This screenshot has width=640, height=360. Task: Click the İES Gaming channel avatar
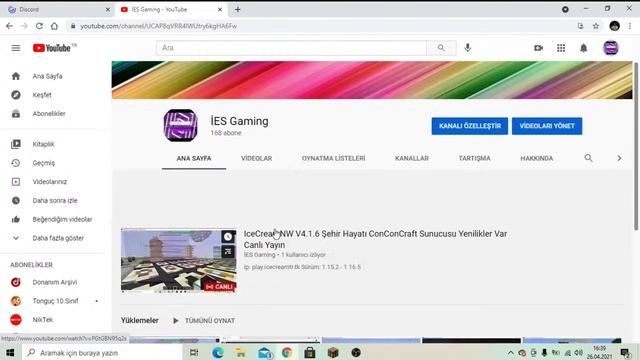(180, 126)
